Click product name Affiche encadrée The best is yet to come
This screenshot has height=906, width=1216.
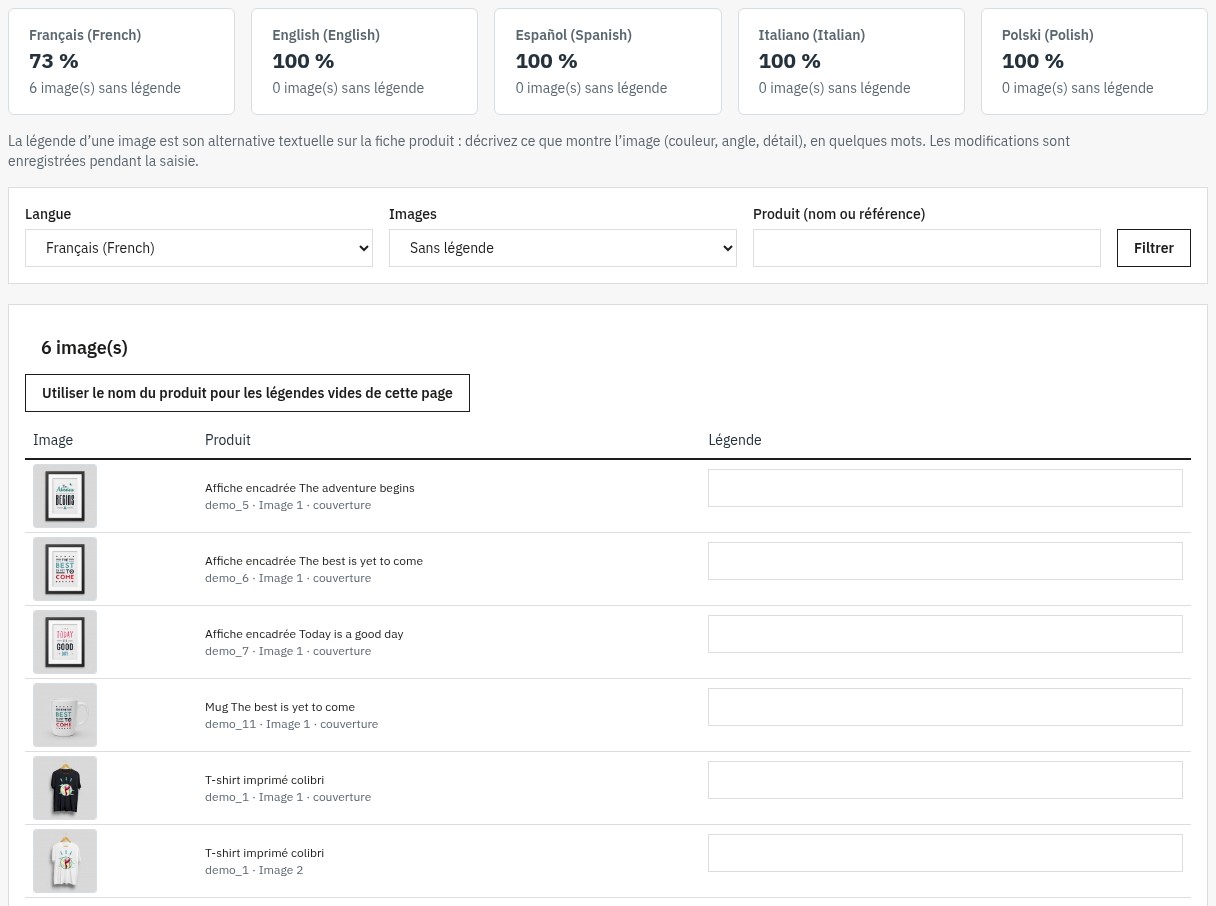(x=314, y=561)
